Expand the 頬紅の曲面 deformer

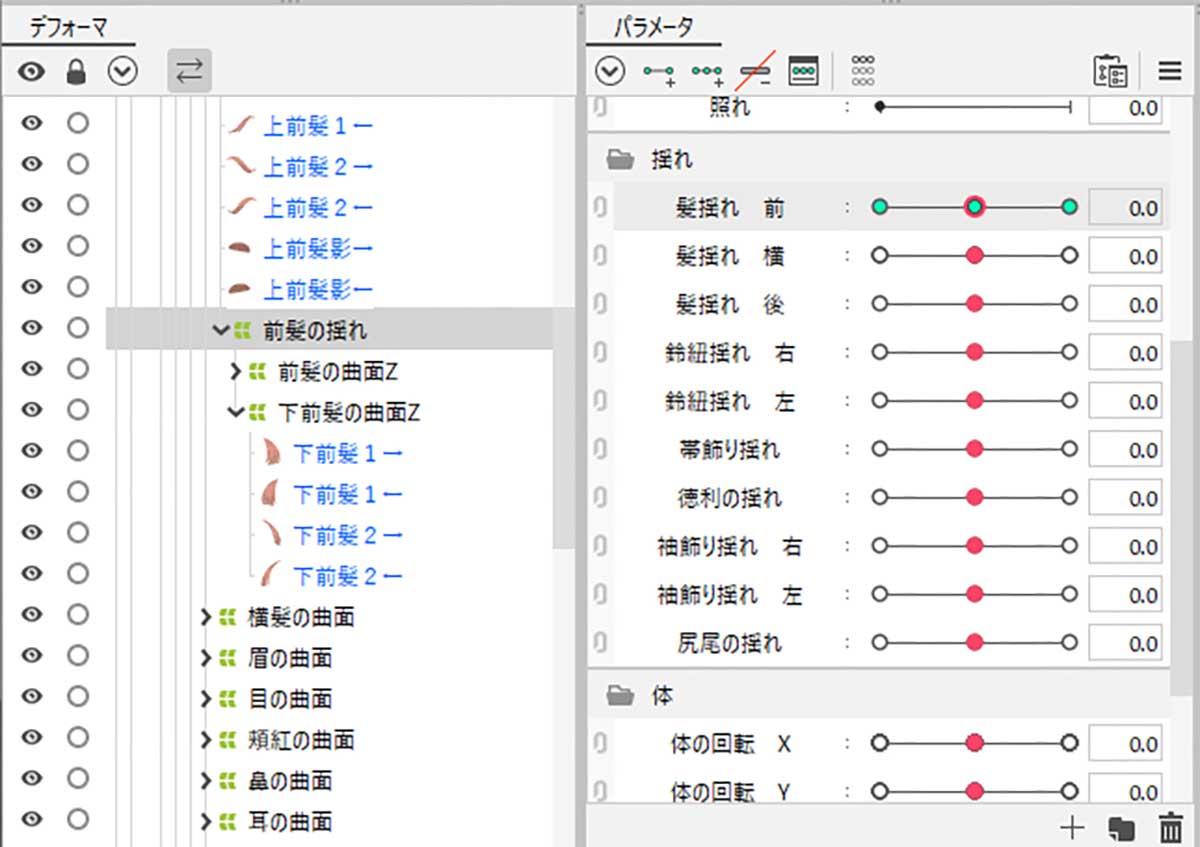[206, 740]
